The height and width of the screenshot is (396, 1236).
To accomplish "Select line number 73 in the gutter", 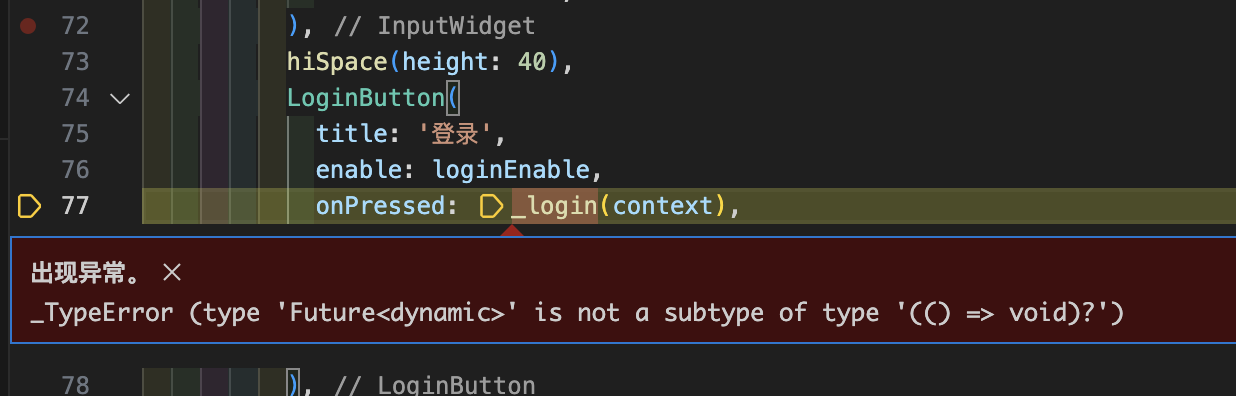I will coord(75,62).
